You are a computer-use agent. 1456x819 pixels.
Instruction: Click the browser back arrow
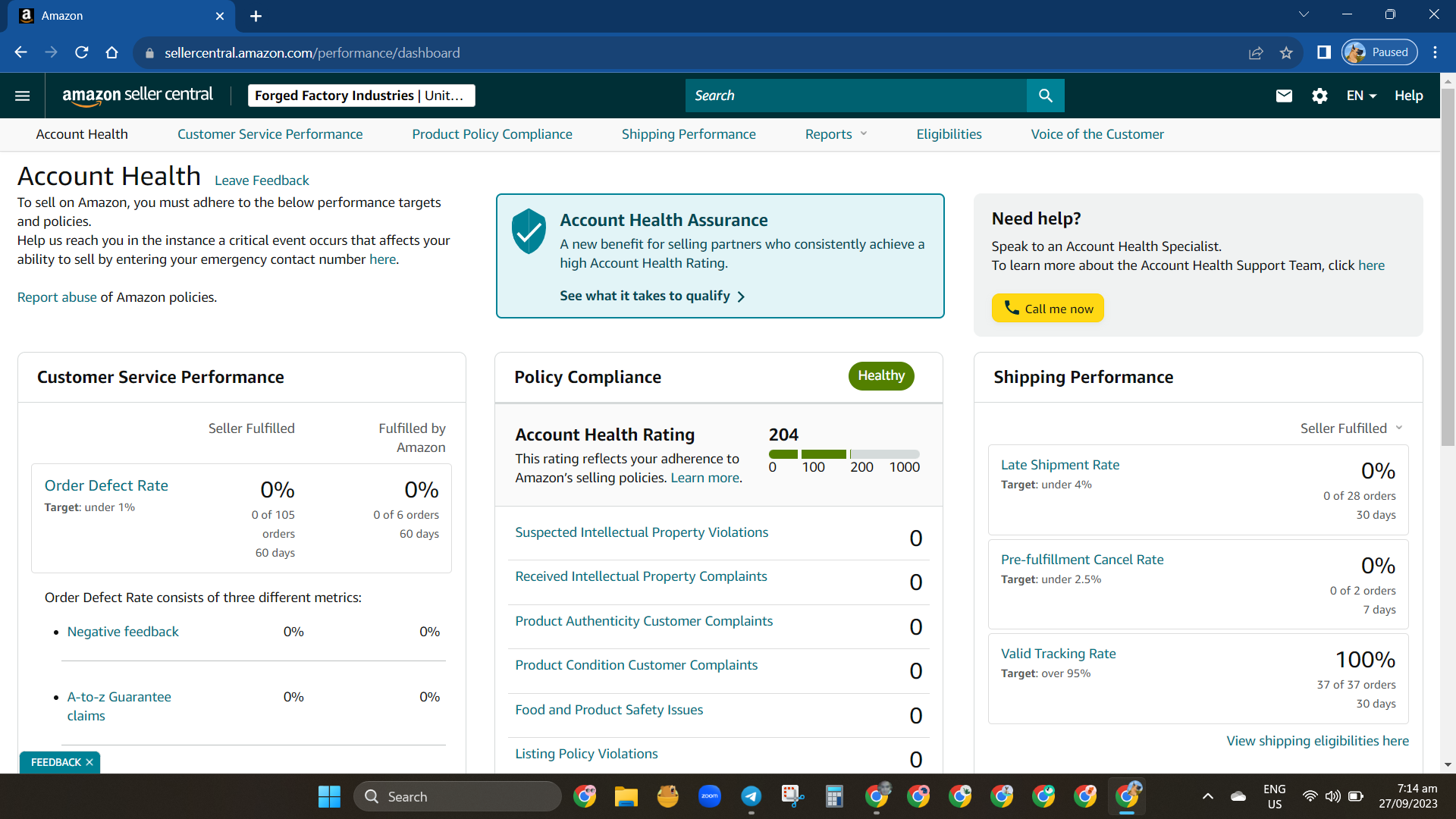tap(20, 52)
